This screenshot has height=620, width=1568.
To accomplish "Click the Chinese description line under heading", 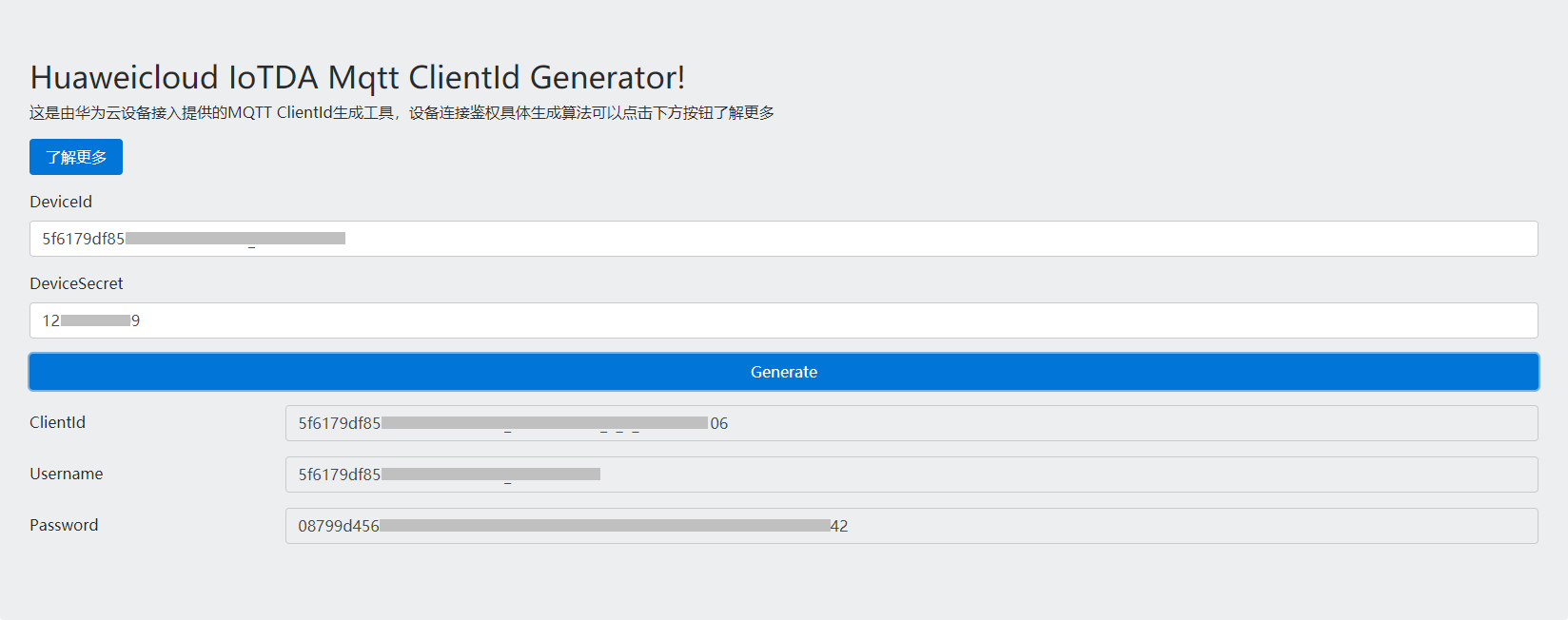I will [x=402, y=112].
